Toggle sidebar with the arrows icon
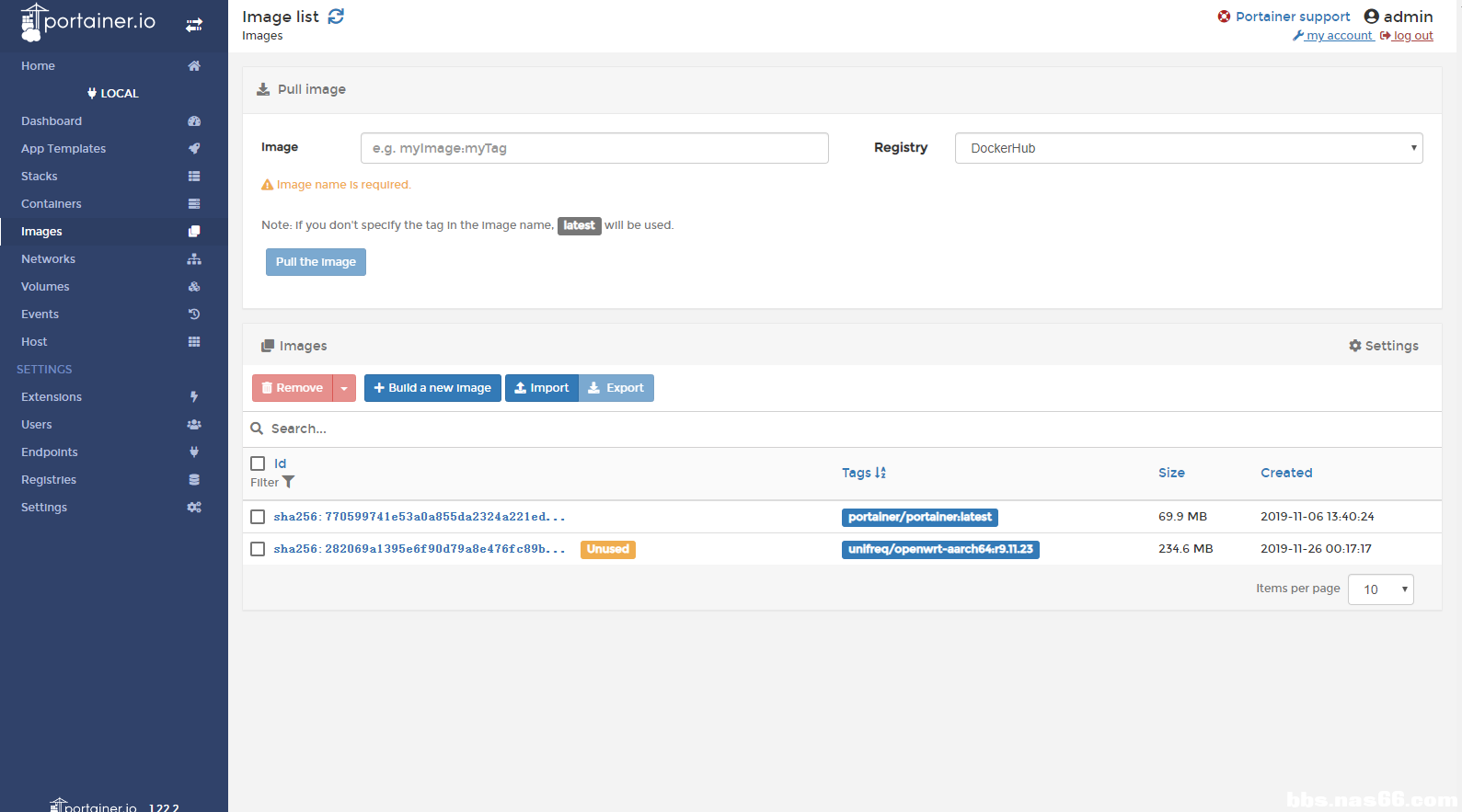Viewport: 1462px width, 812px height. 194,25
